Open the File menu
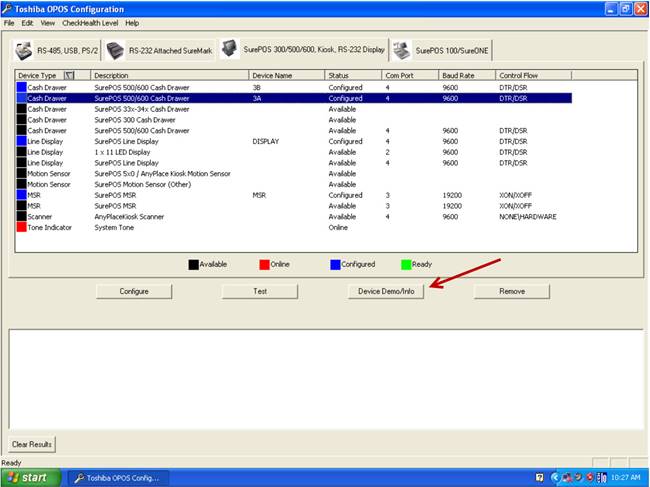The image size is (650, 487). [x=10, y=22]
